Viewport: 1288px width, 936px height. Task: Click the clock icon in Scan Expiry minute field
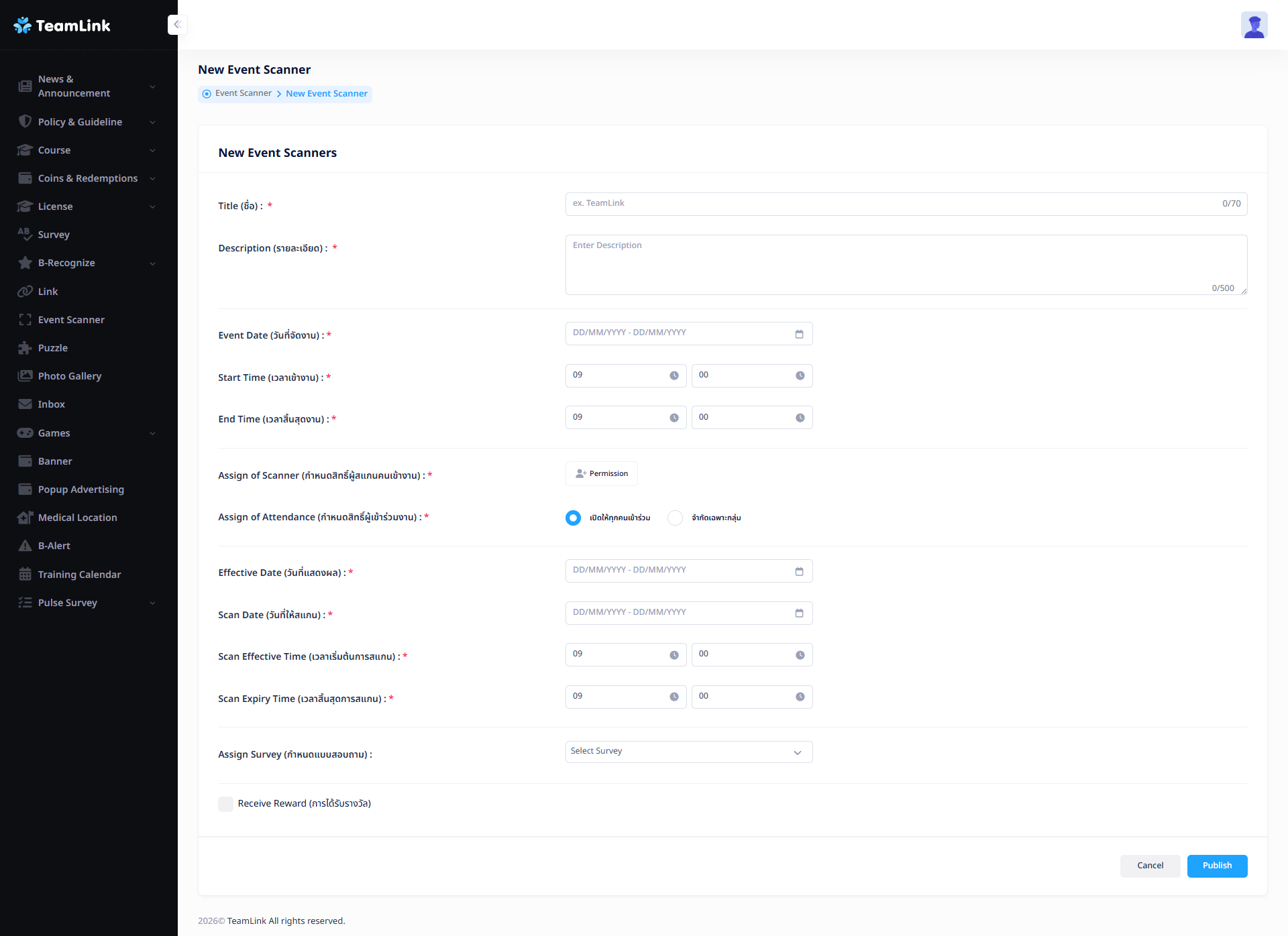800,697
